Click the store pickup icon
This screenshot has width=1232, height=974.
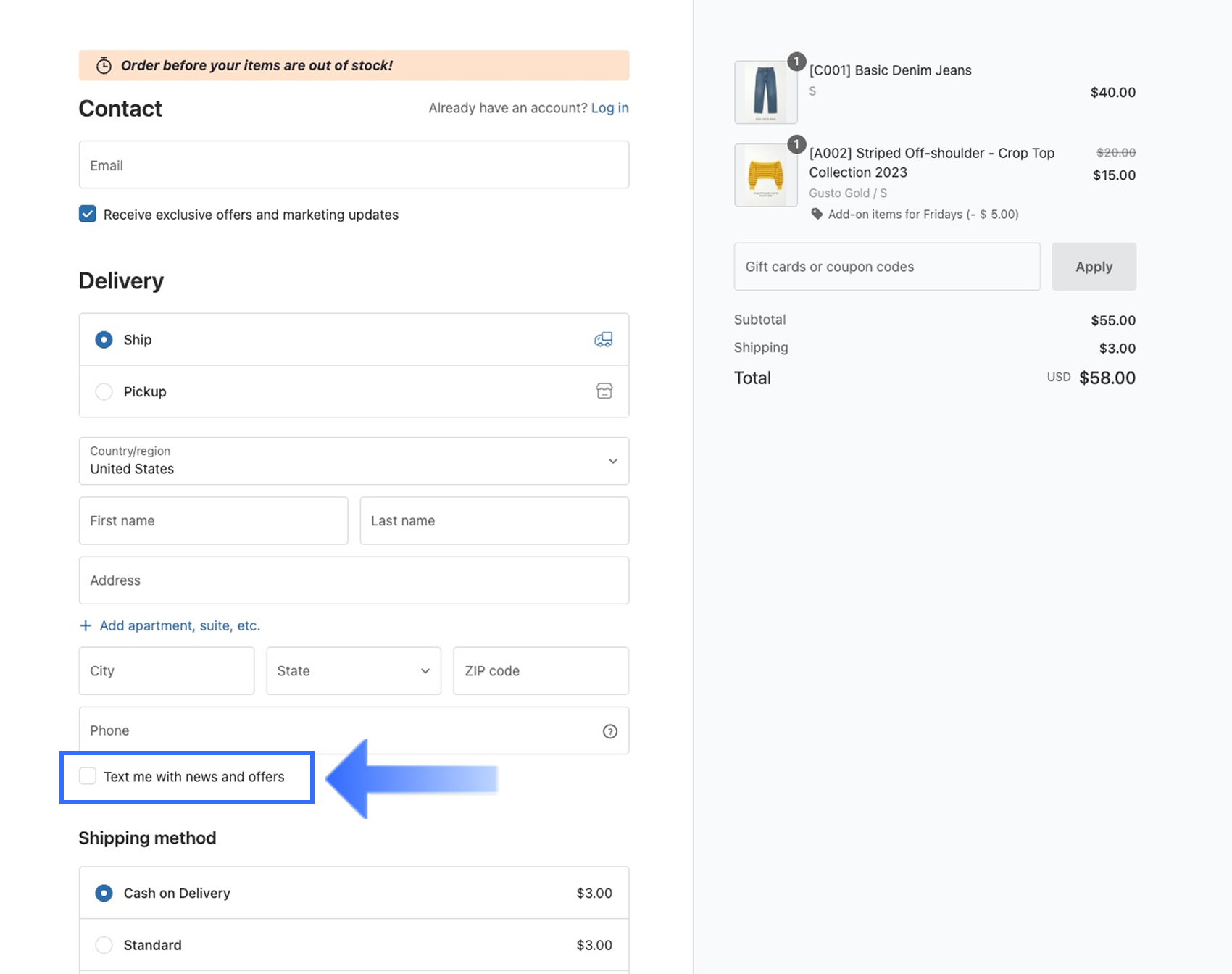point(604,391)
